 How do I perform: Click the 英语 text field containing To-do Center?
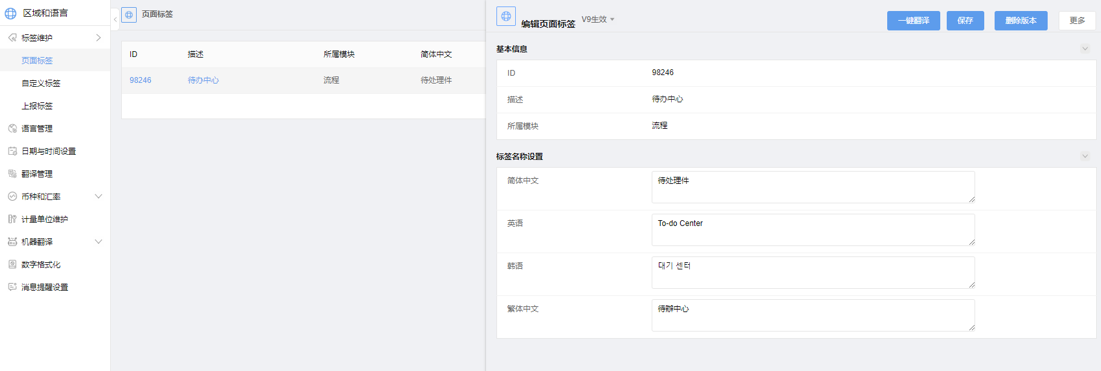(813, 230)
